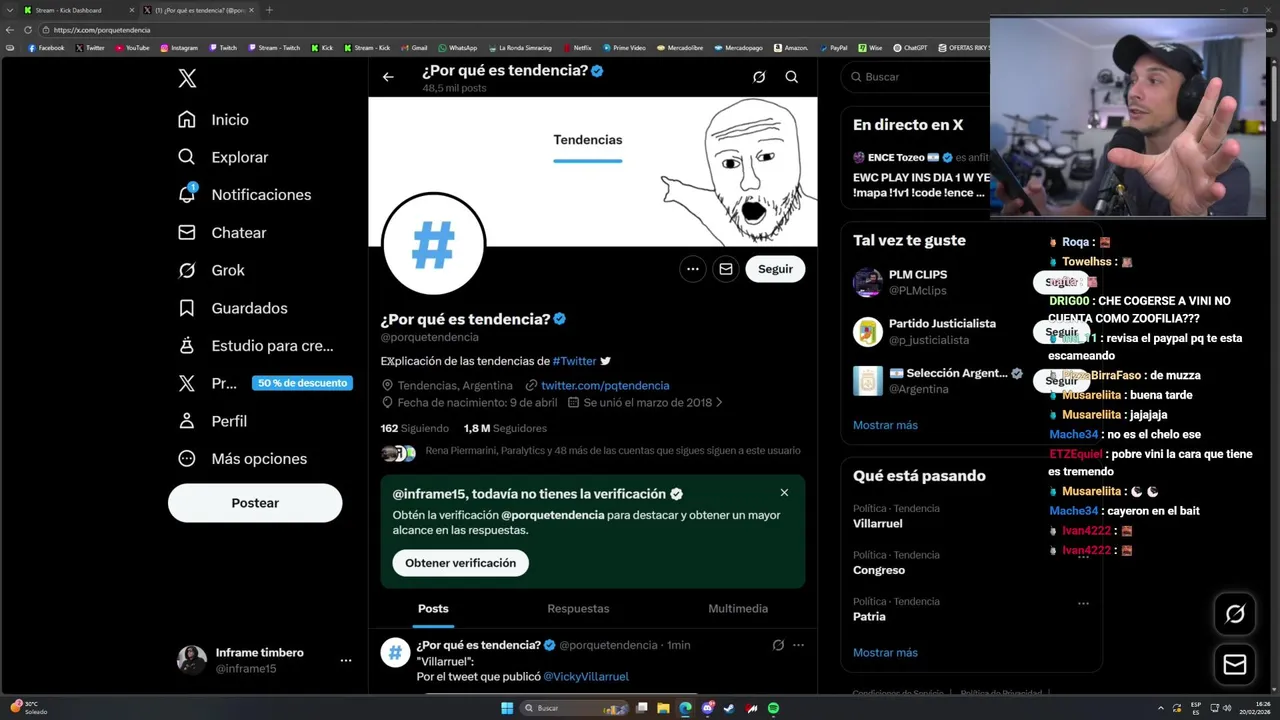Open Partido Justicialista suggested account

coord(942,331)
